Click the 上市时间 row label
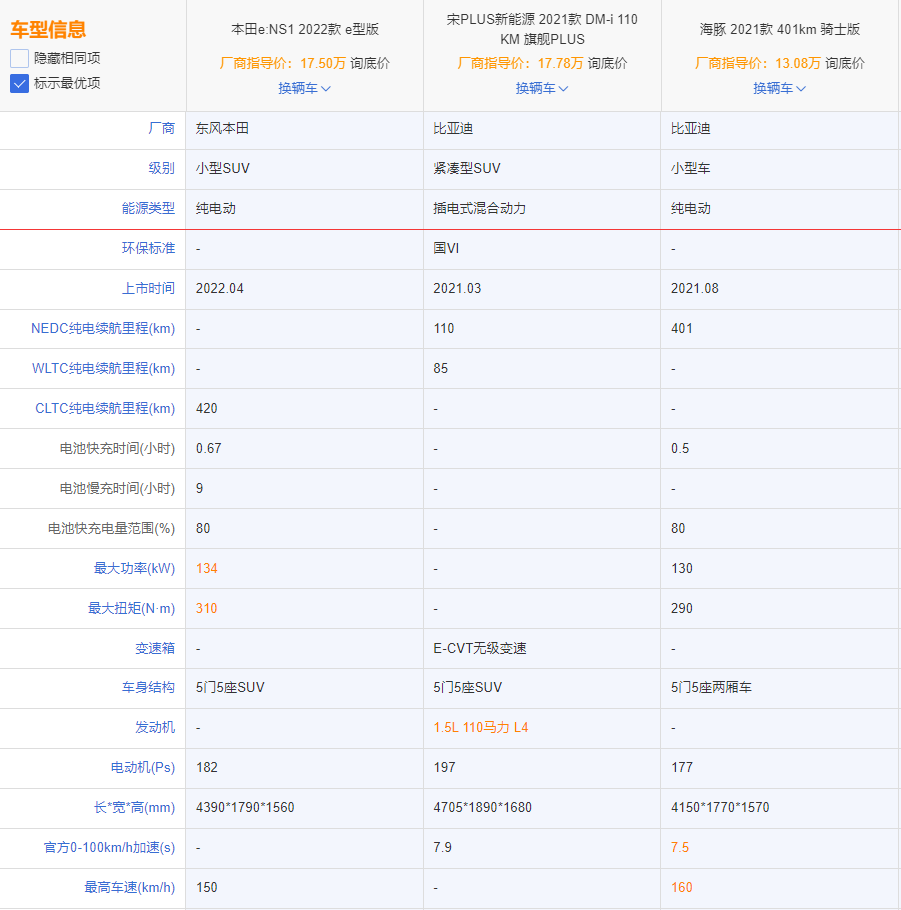 point(148,288)
